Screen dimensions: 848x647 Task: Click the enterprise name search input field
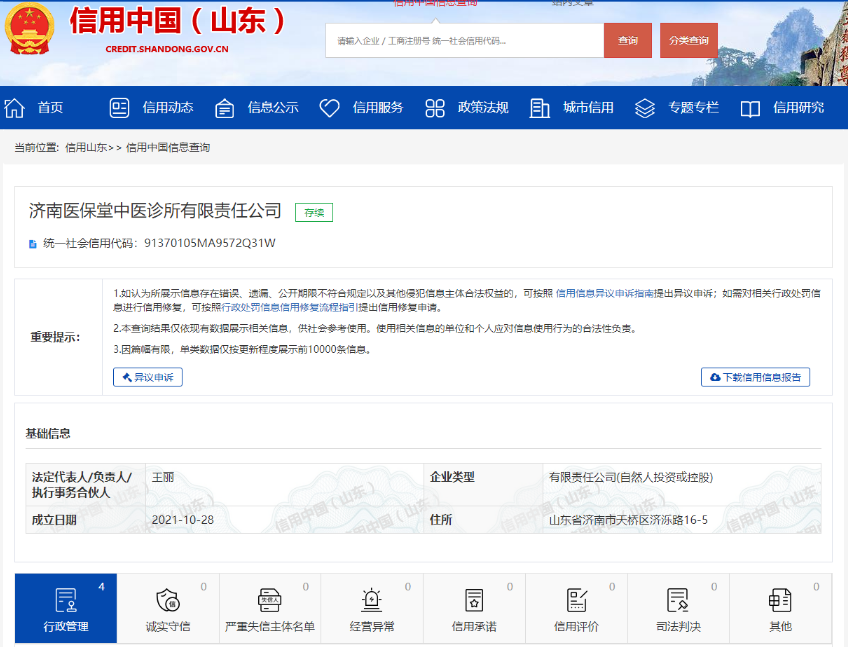click(465, 41)
